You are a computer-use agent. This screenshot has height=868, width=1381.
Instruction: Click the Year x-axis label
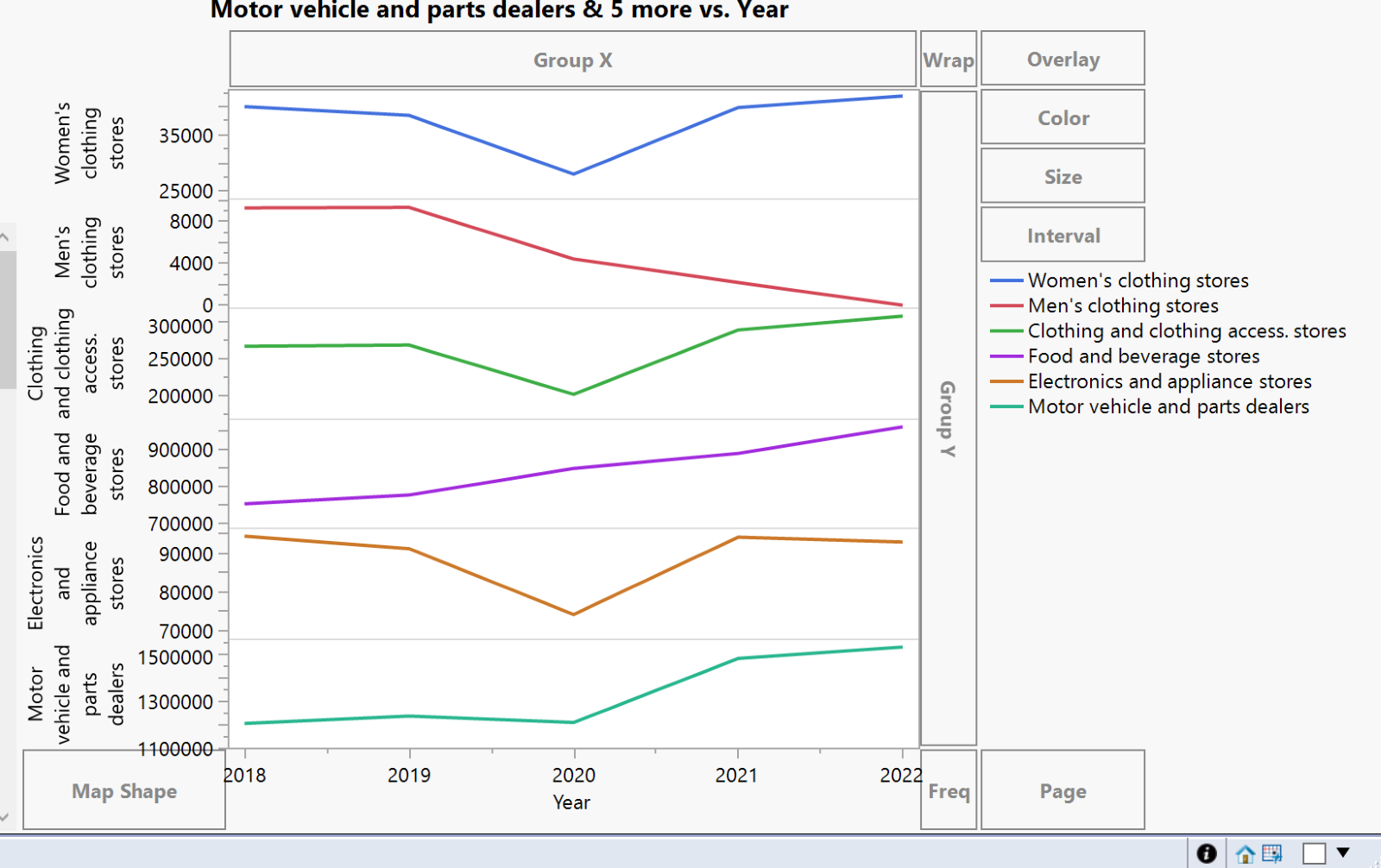(x=571, y=802)
